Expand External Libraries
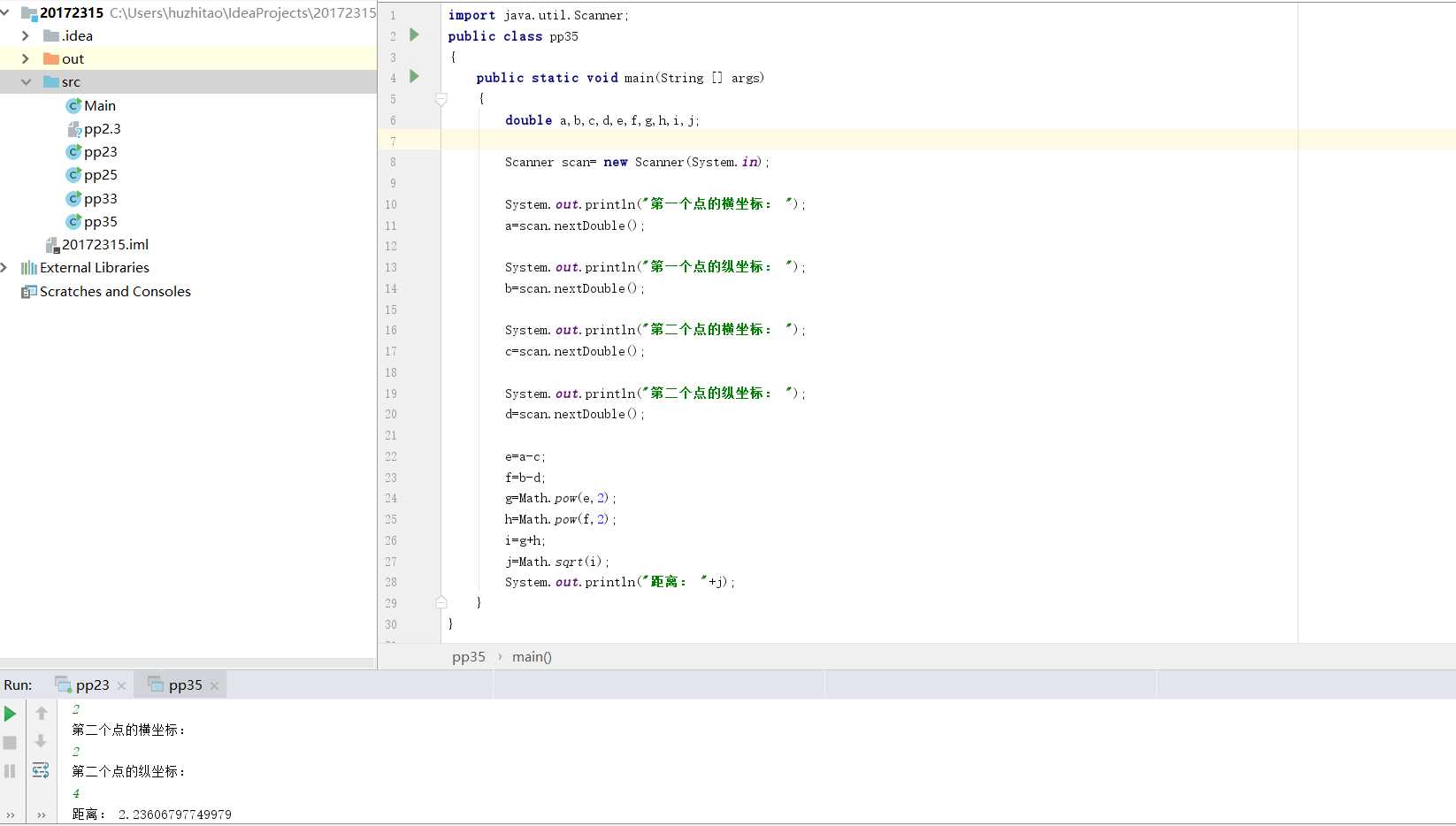The image size is (1456, 826). point(4,267)
